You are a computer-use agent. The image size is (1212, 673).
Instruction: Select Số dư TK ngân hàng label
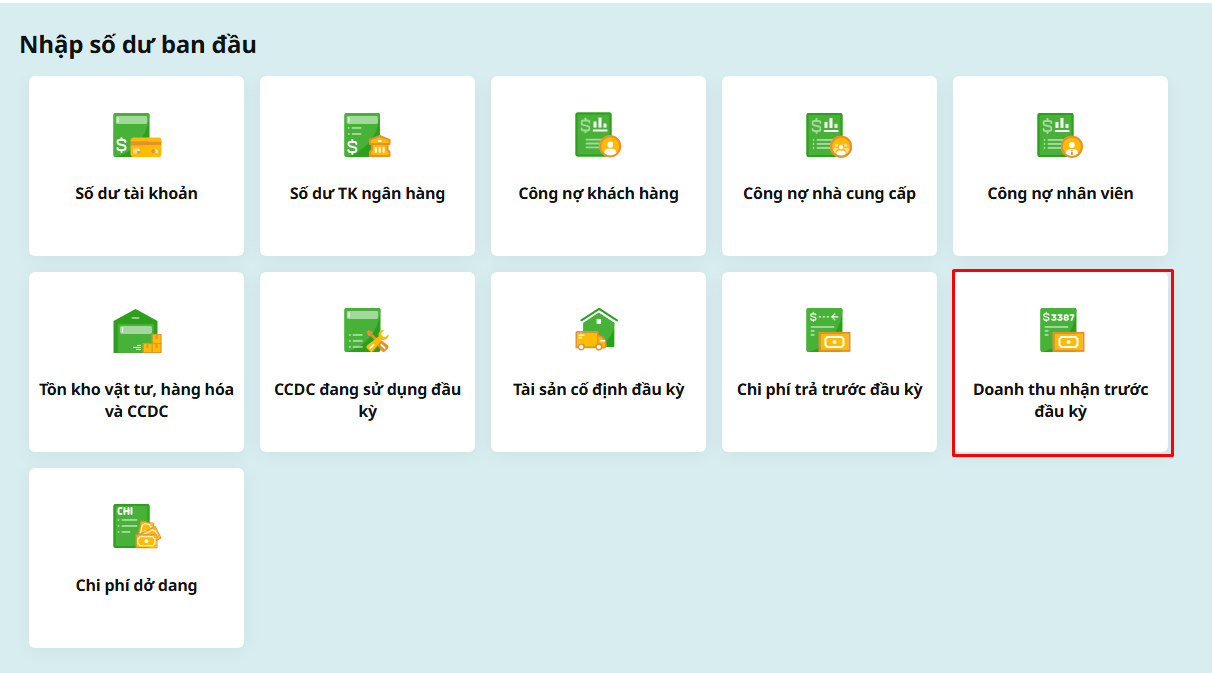click(x=367, y=194)
